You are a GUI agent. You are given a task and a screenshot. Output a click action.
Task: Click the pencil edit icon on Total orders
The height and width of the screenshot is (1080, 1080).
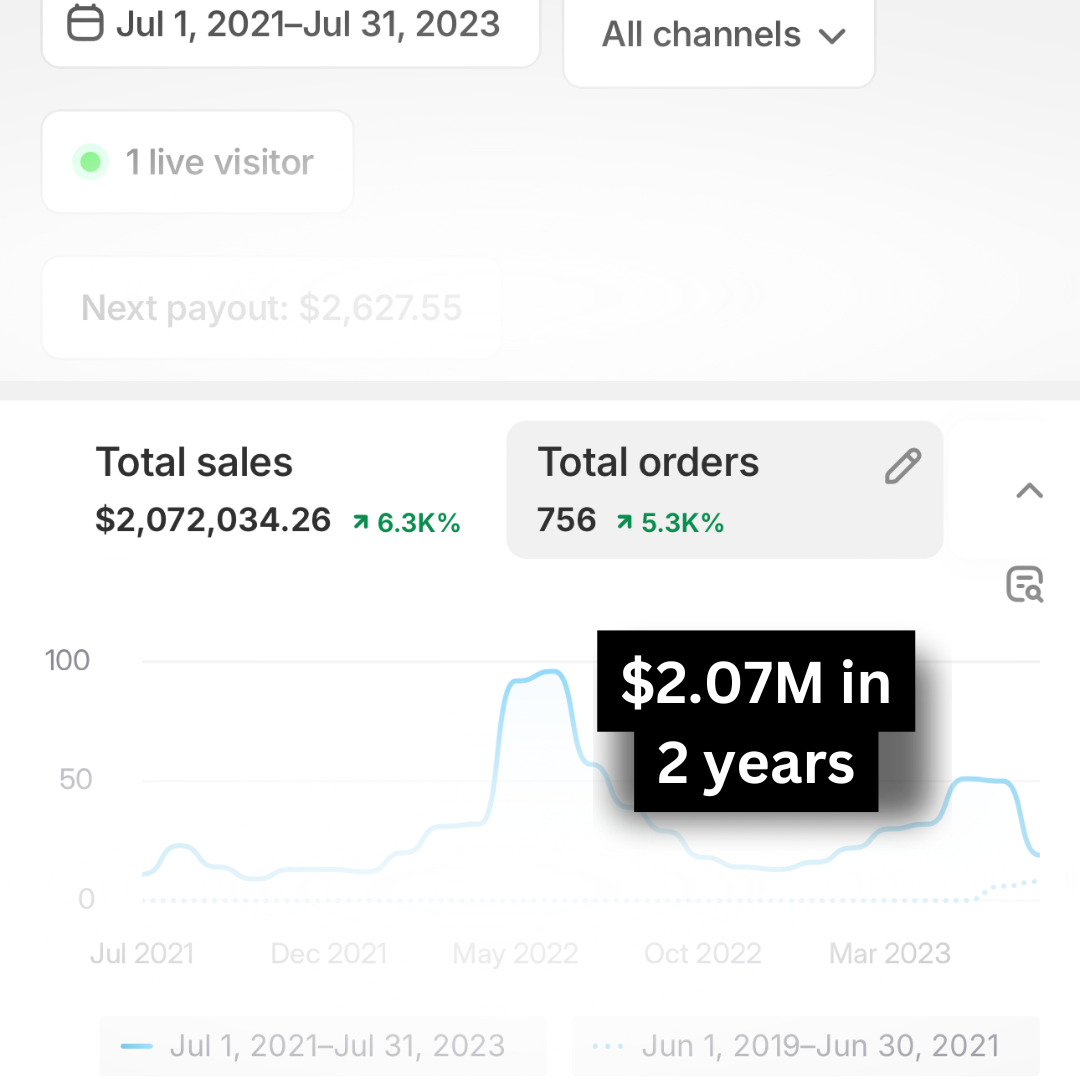902,466
